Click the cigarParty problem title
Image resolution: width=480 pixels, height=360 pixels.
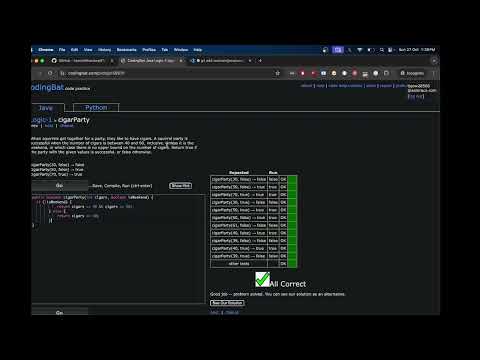74,120
